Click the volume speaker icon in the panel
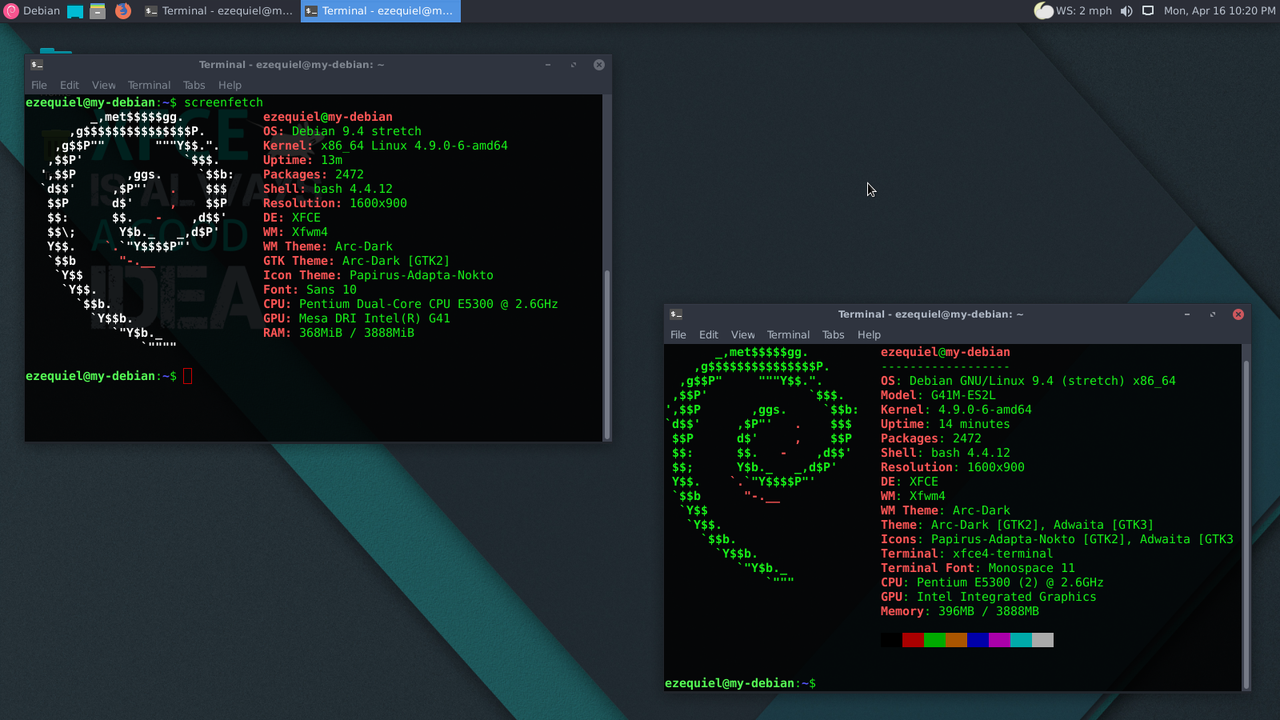Screen dimensions: 1280x720 [1127, 11]
